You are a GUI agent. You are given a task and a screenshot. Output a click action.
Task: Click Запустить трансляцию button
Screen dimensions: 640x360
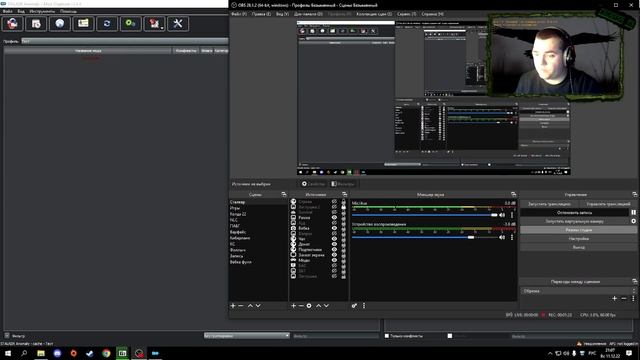549,204
